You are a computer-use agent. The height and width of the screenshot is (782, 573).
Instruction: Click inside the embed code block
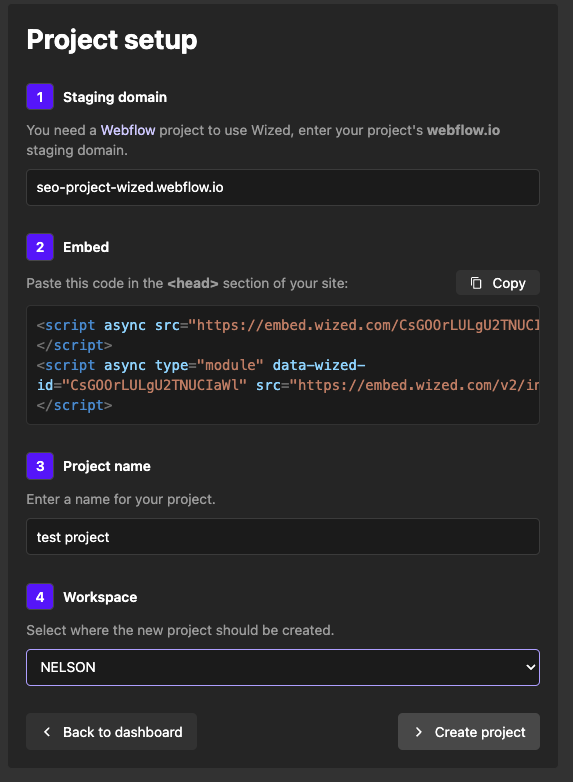[283, 365]
